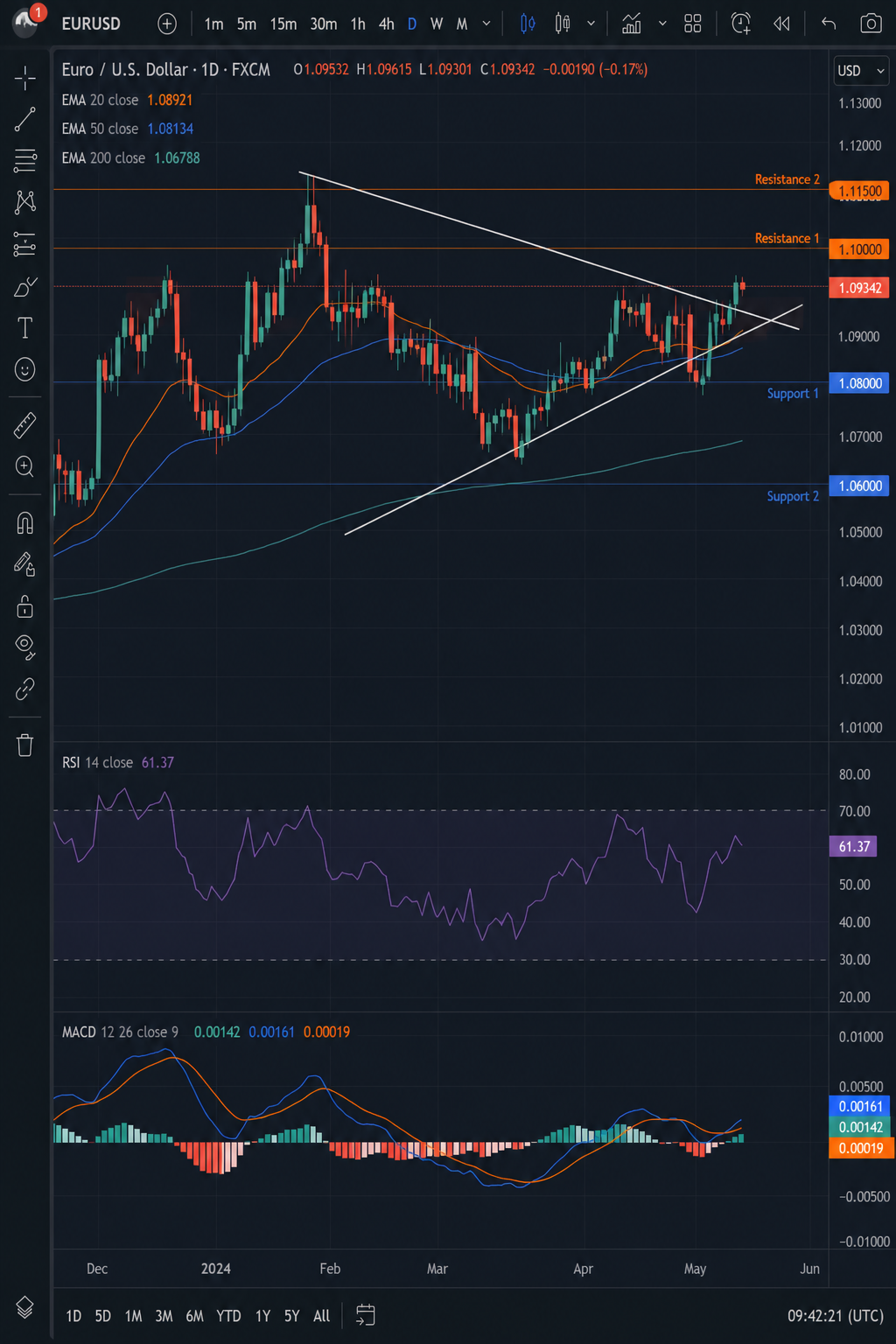
Task: Select the weekly W timeframe
Action: coord(437,24)
